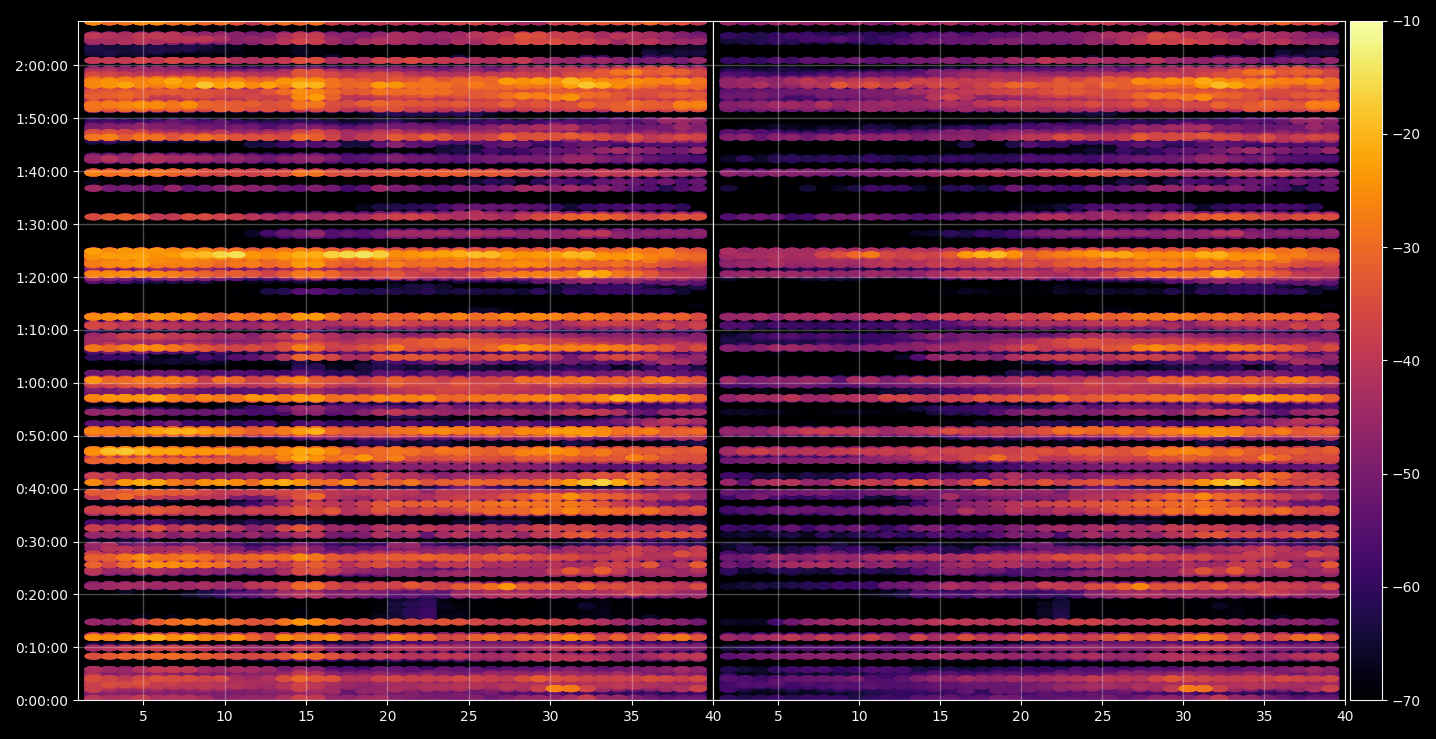
Task: Click x-axis label 5 under the right heatmap
Action: click(777, 716)
